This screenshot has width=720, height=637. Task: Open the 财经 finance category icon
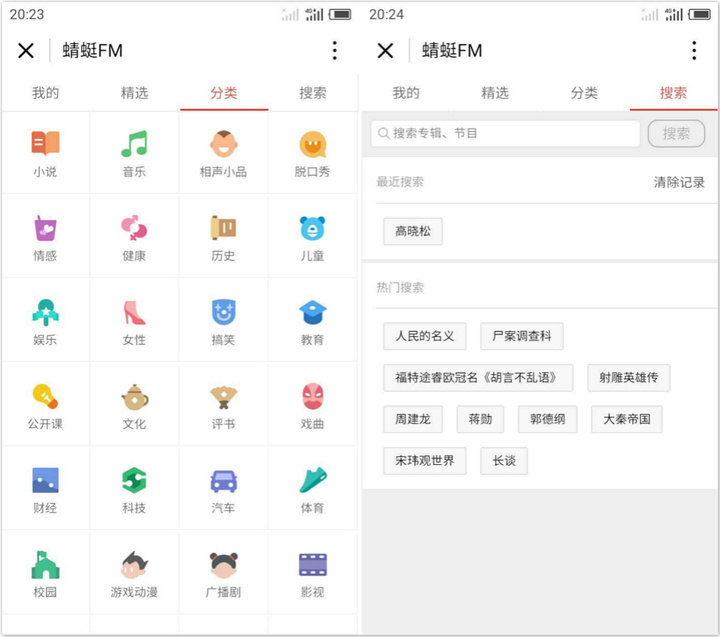[45, 480]
